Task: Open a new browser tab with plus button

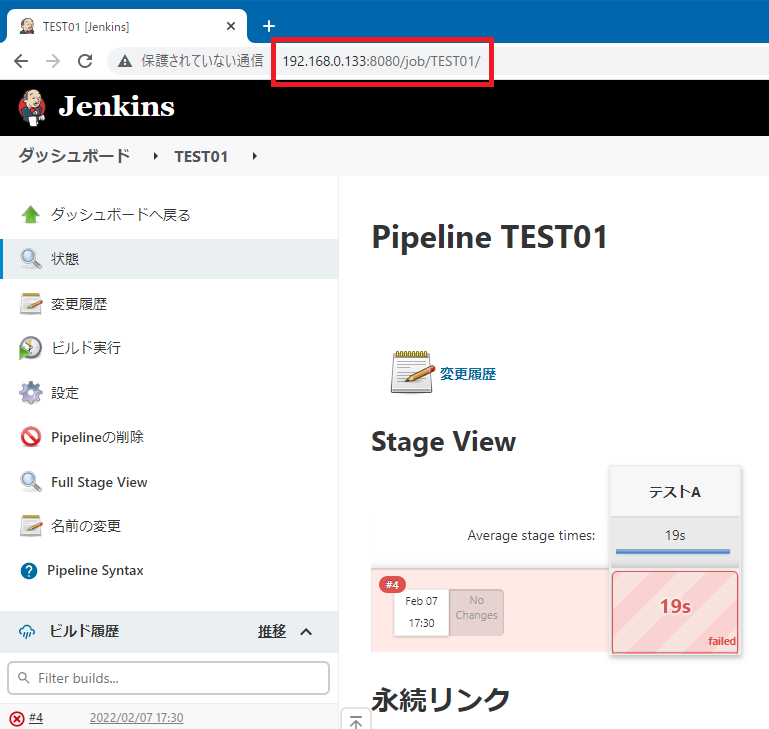Action: pos(269,26)
